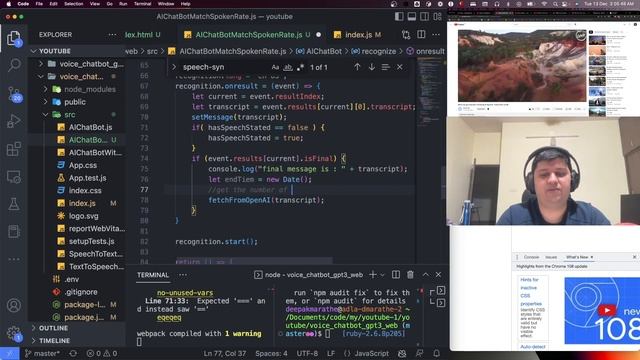Click Find in Selection icon
The image size is (640, 360).
coord(385,67)
